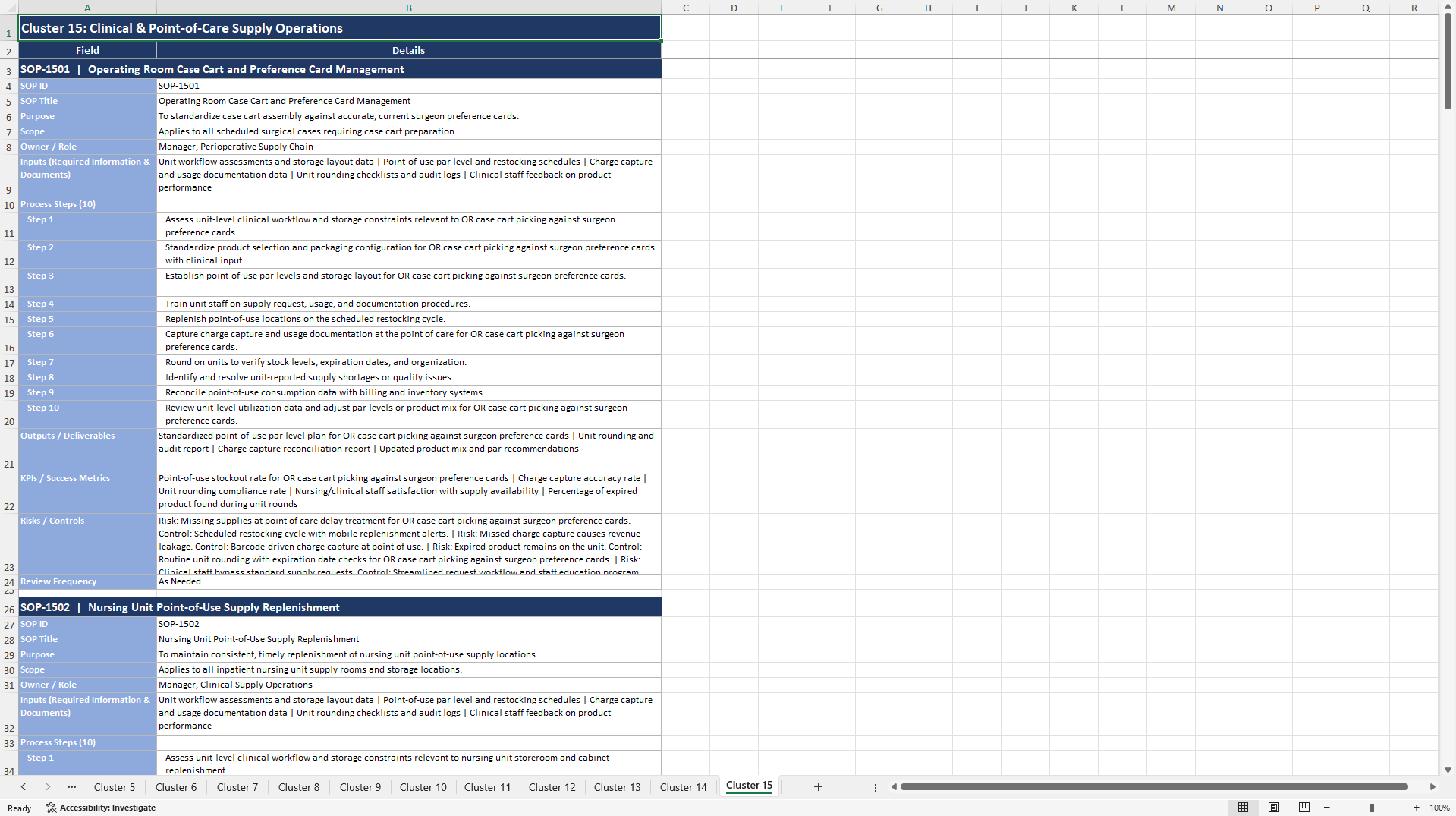Image resolution: width=1456 pixels, height=816 pixels.
Task: Click the horizontal scrollbar thumb
Action: [1154, 787]
